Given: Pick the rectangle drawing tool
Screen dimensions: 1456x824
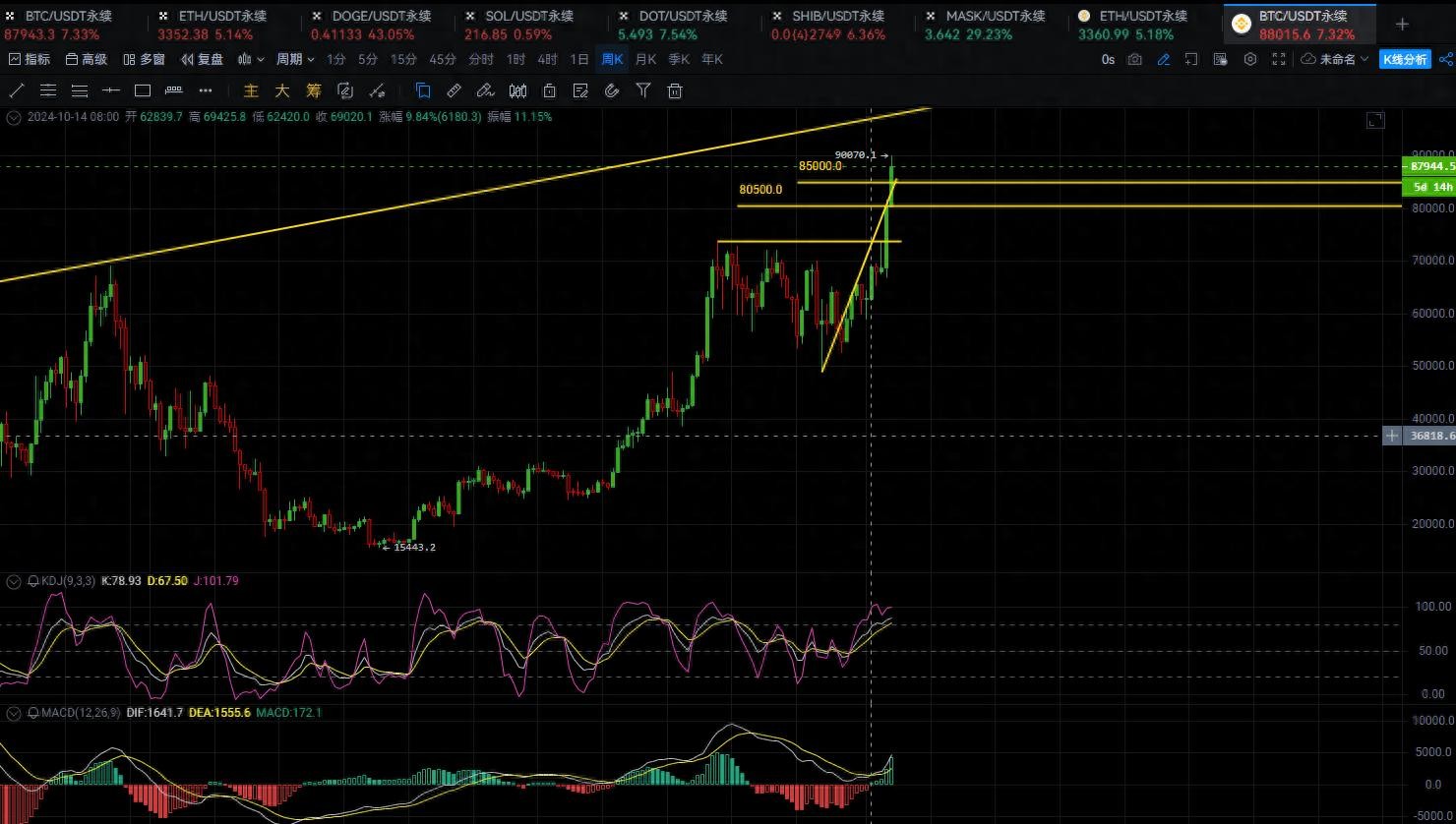Looking at the screenshot, I should [x=143, y=91].
